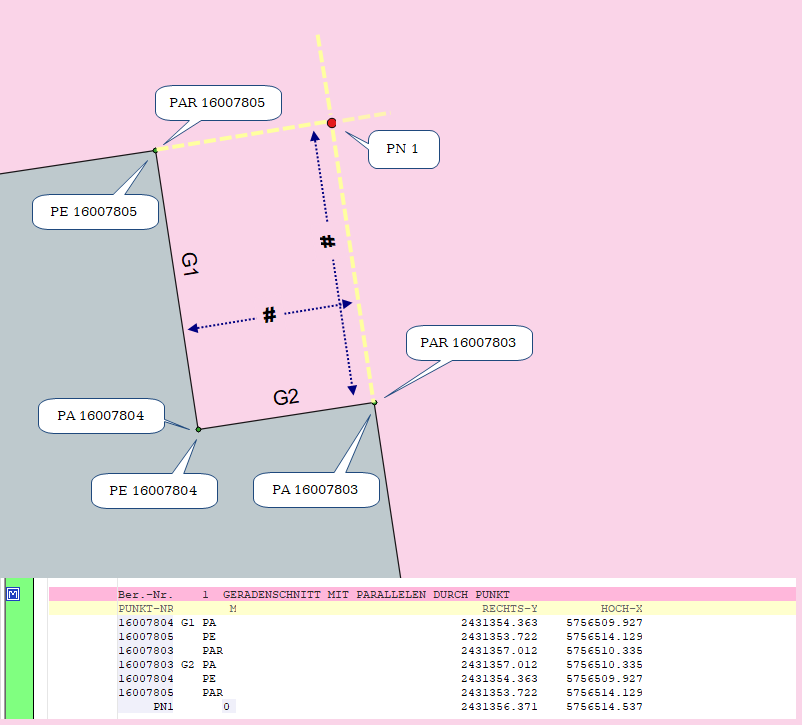Click HOCH-X value 5756514.537
Viewport: 802px width, 725px height.
pyautogui.click(x=605, y=707)
